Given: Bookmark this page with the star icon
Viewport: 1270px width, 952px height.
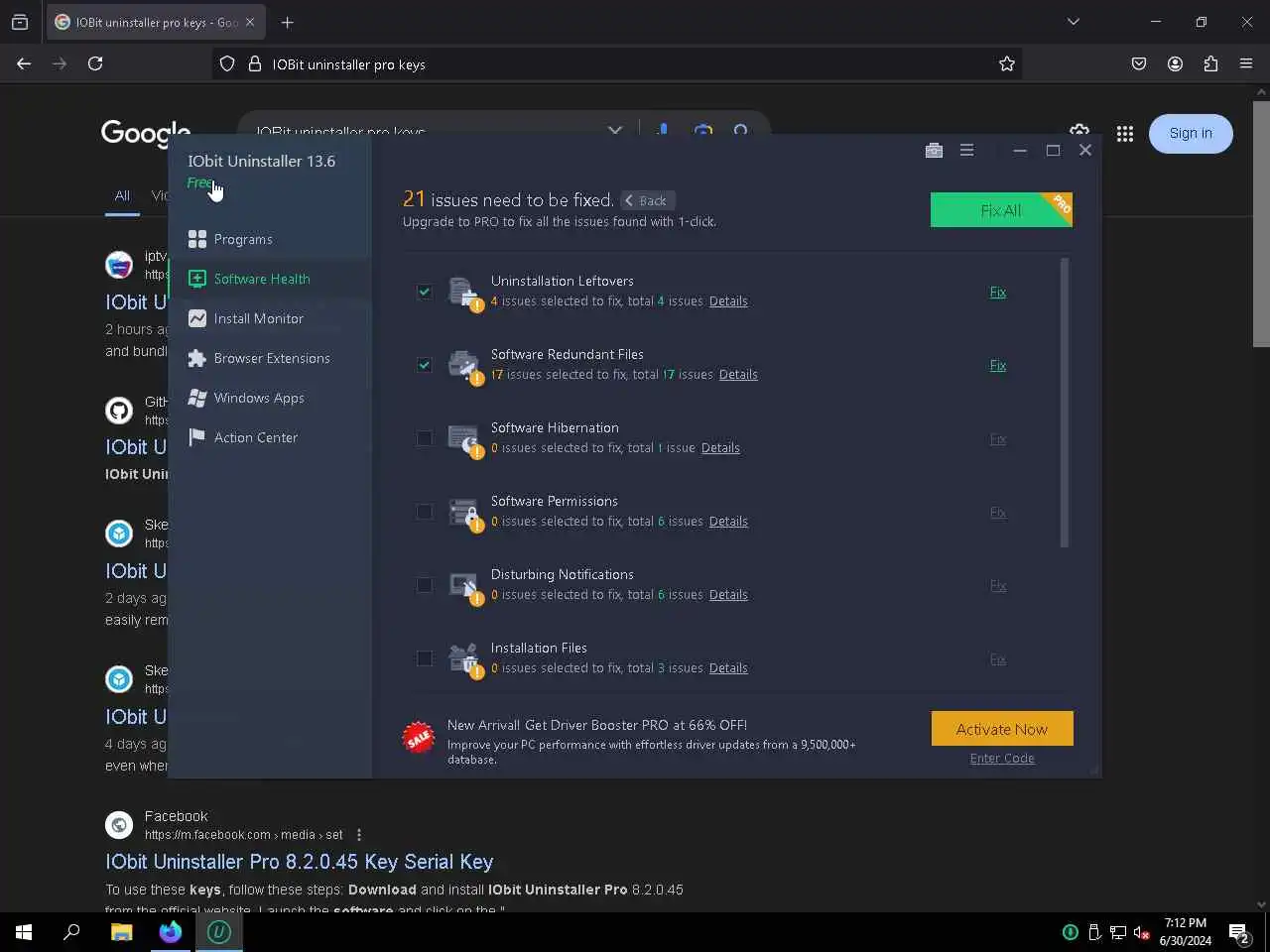Looking at the screenshot, I should [x=1007, y=64].
